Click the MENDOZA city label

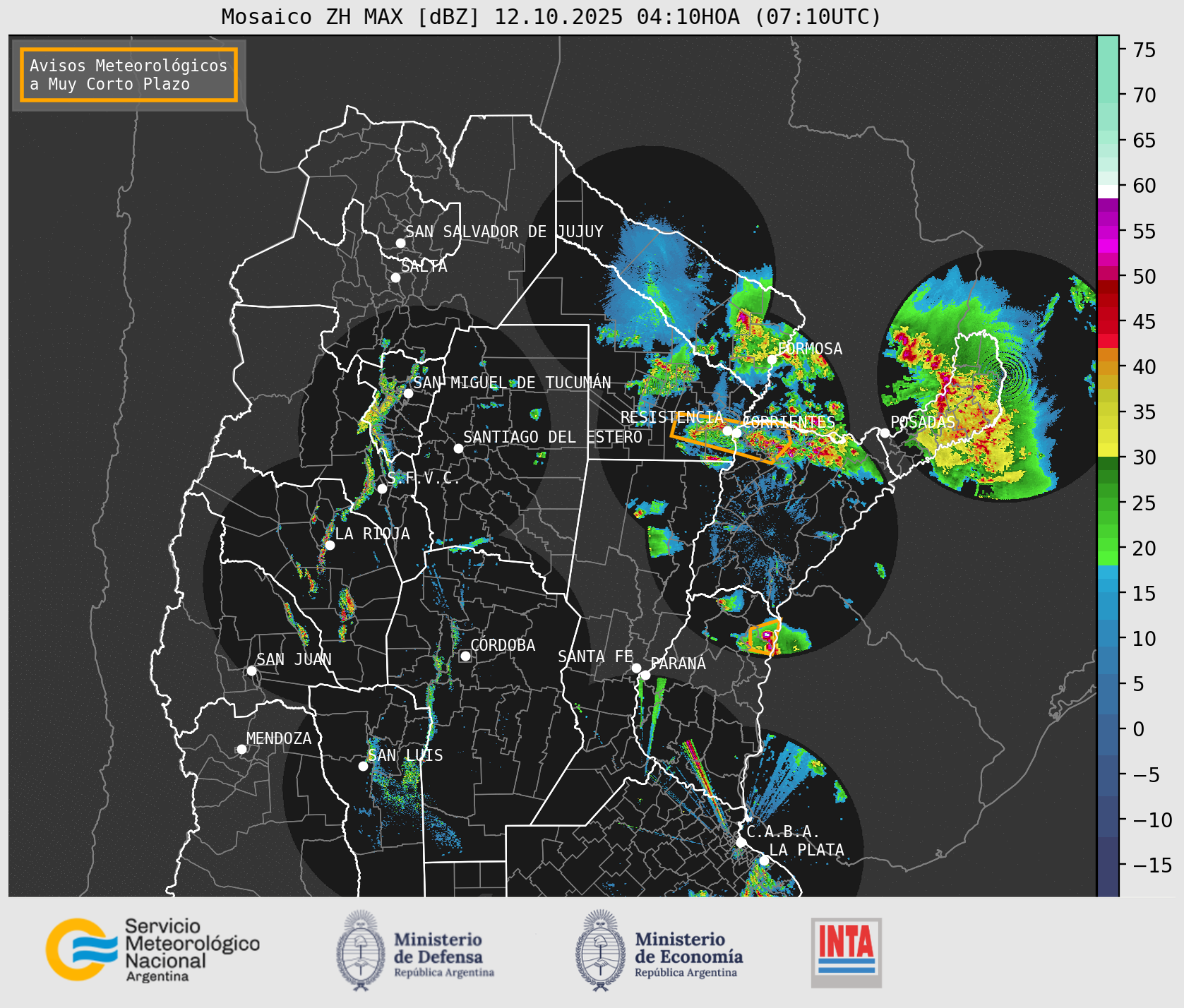279,738
